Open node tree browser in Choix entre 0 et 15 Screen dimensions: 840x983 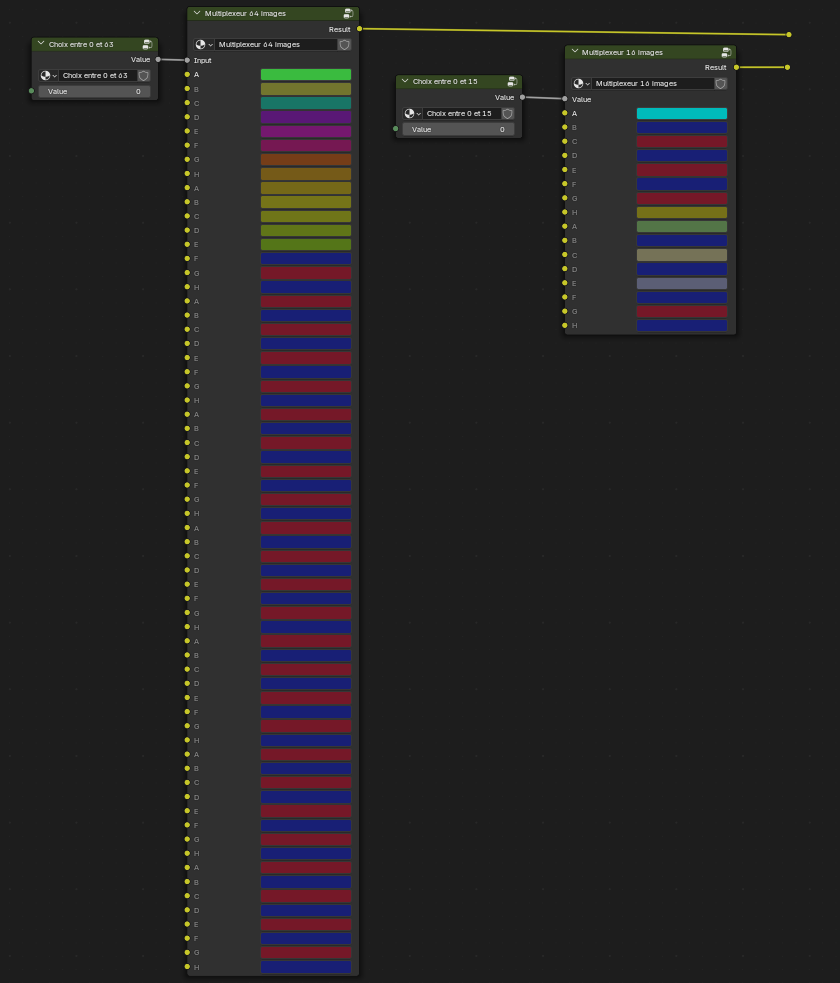coord(412,113)
